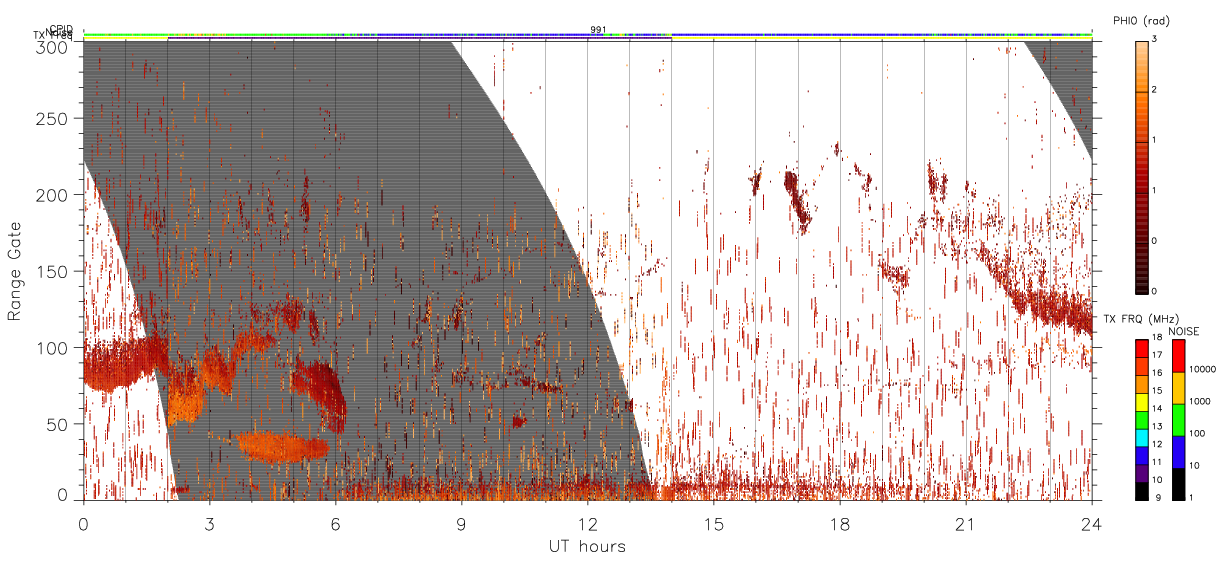The height and width of the screenshot is (567, 1228).
Task: Click tick label 250 on Range Gate axis
Action: pyautogui.click(x=53, y=119)
